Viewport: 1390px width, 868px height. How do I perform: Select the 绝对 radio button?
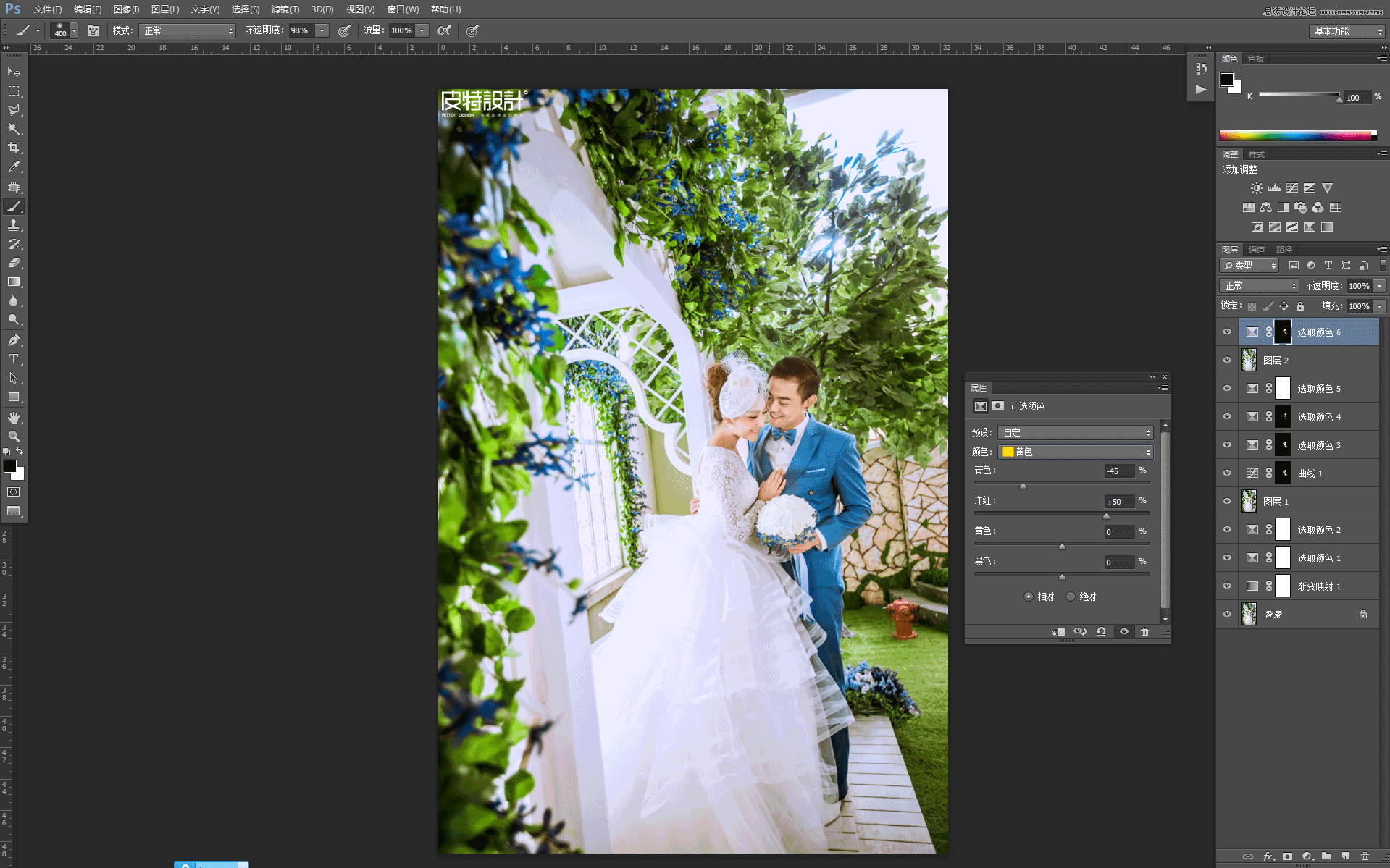tap(1071, 597)
